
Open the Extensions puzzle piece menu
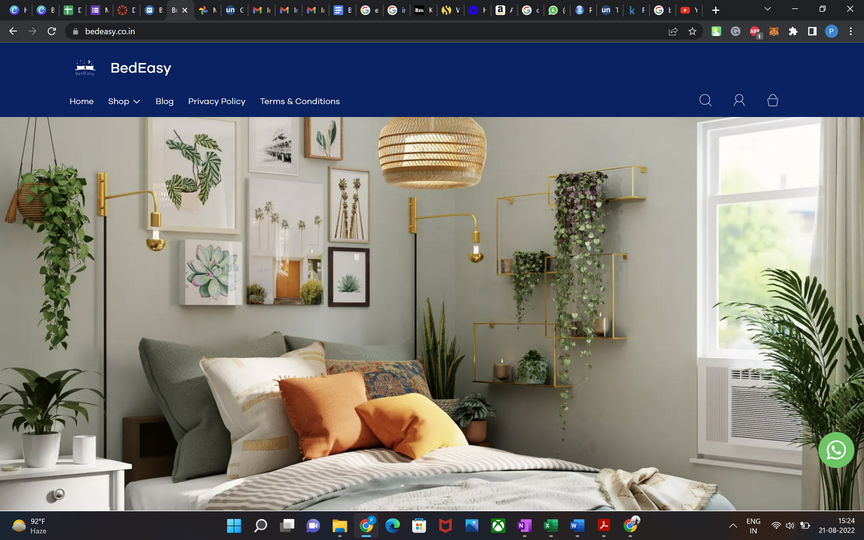[793, 31]
